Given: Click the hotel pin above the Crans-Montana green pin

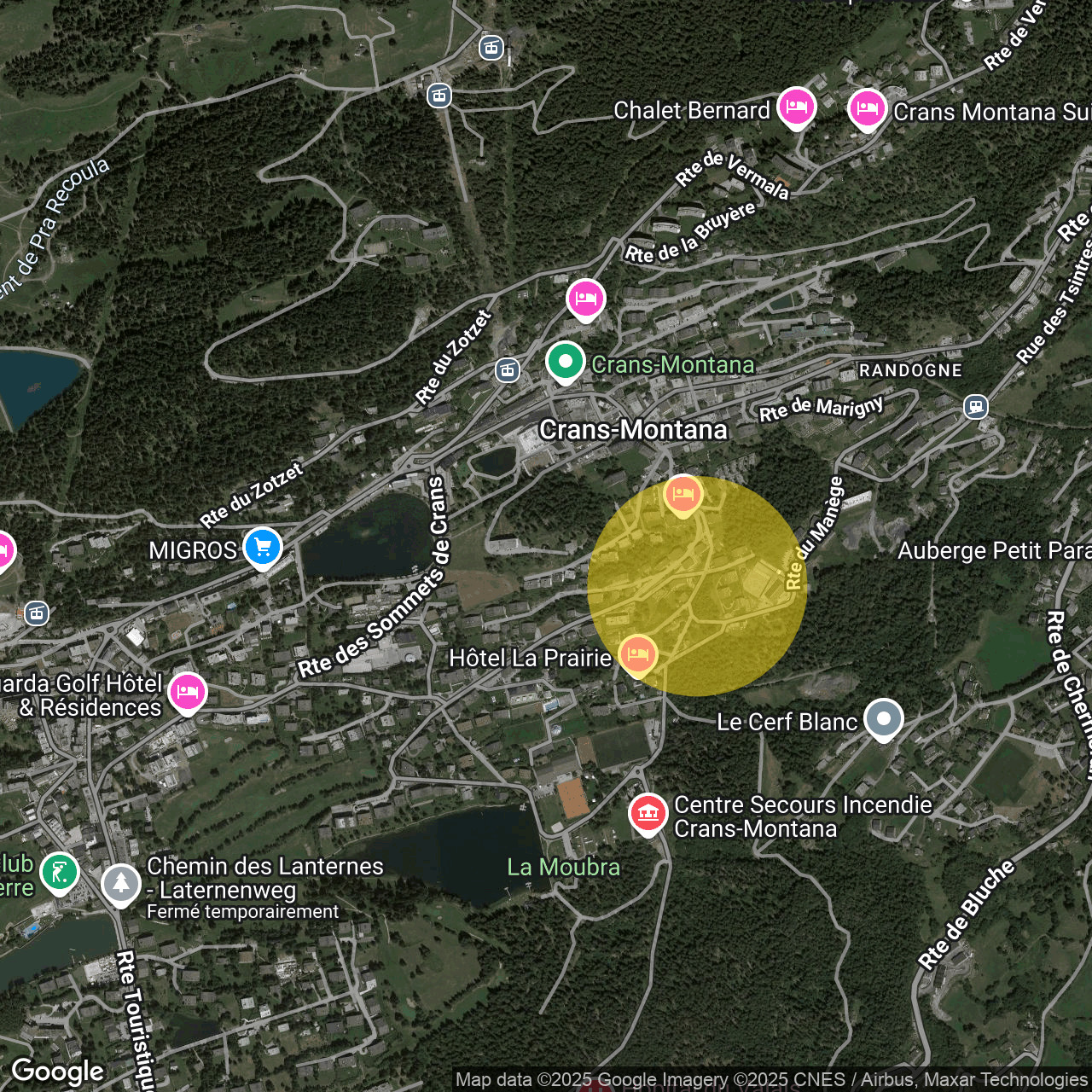Looking at the screenshot, I should pos(585,299).
